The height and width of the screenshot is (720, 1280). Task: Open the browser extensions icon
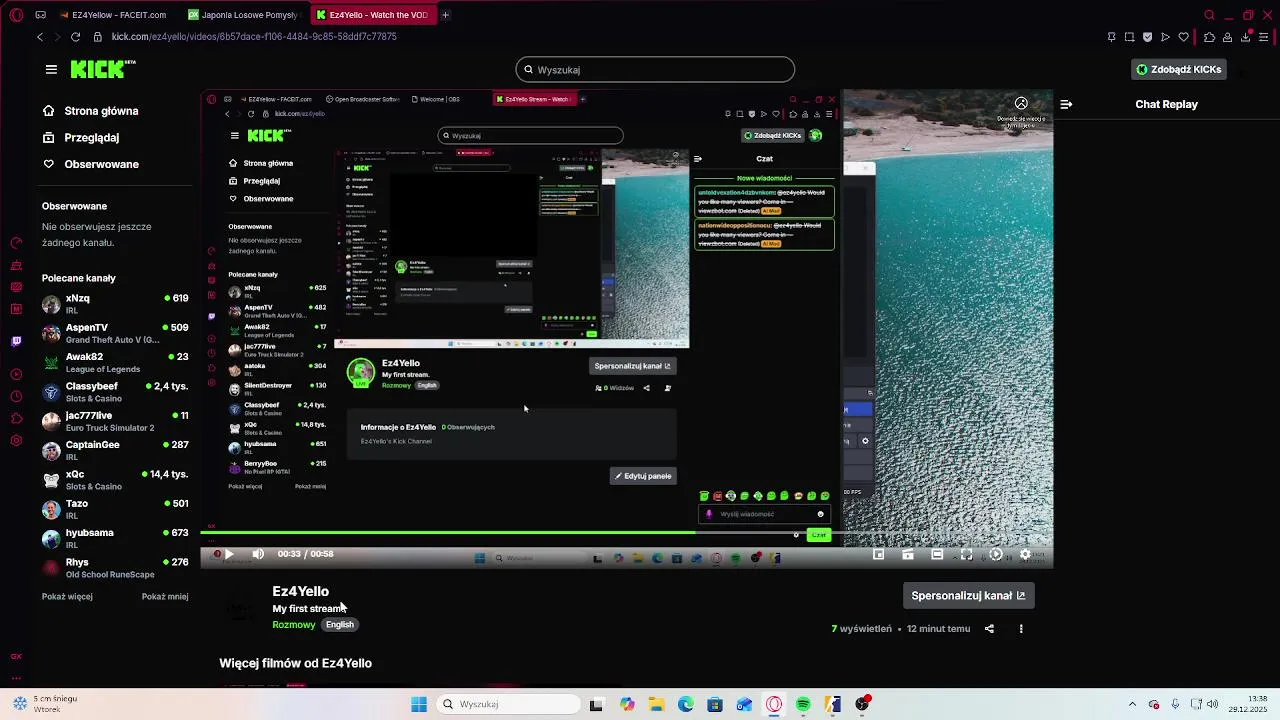tap(1209, 37)
